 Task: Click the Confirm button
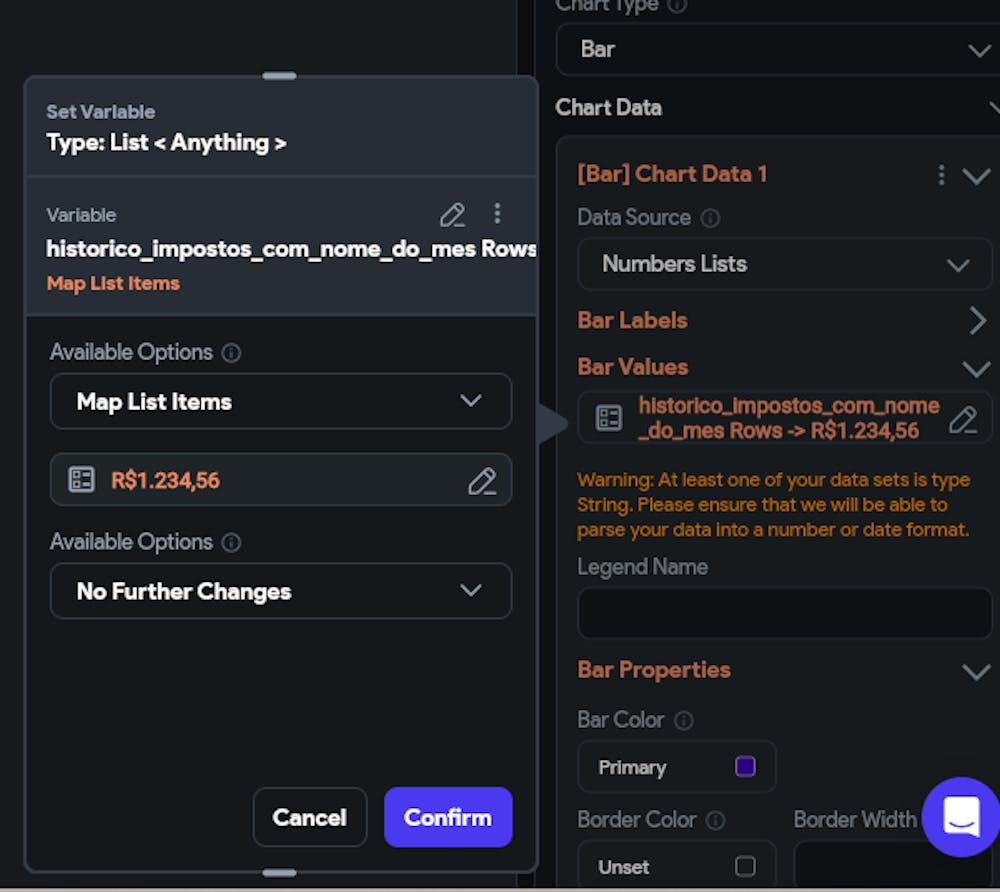click(x=448, y=817)
